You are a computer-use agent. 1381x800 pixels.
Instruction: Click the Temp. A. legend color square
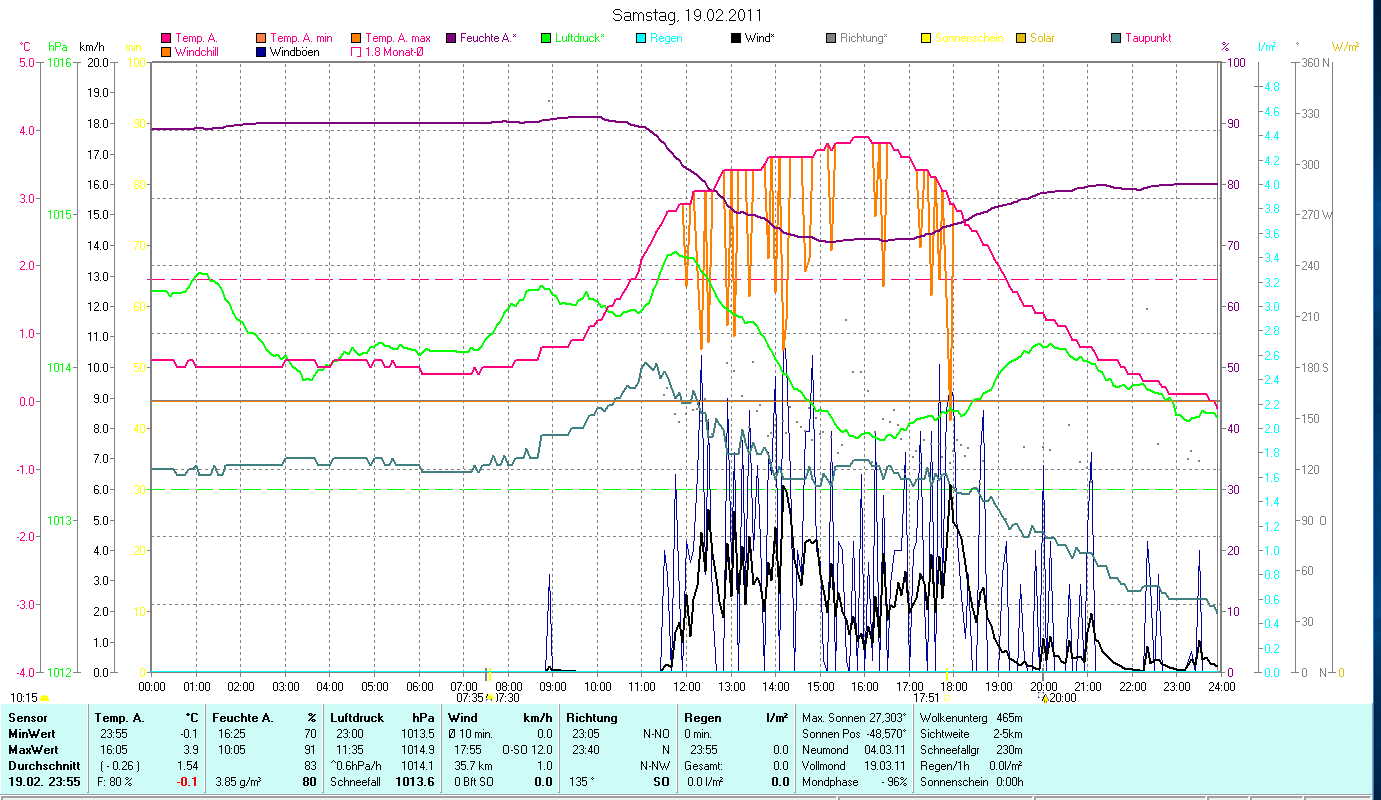coord(166,38)
